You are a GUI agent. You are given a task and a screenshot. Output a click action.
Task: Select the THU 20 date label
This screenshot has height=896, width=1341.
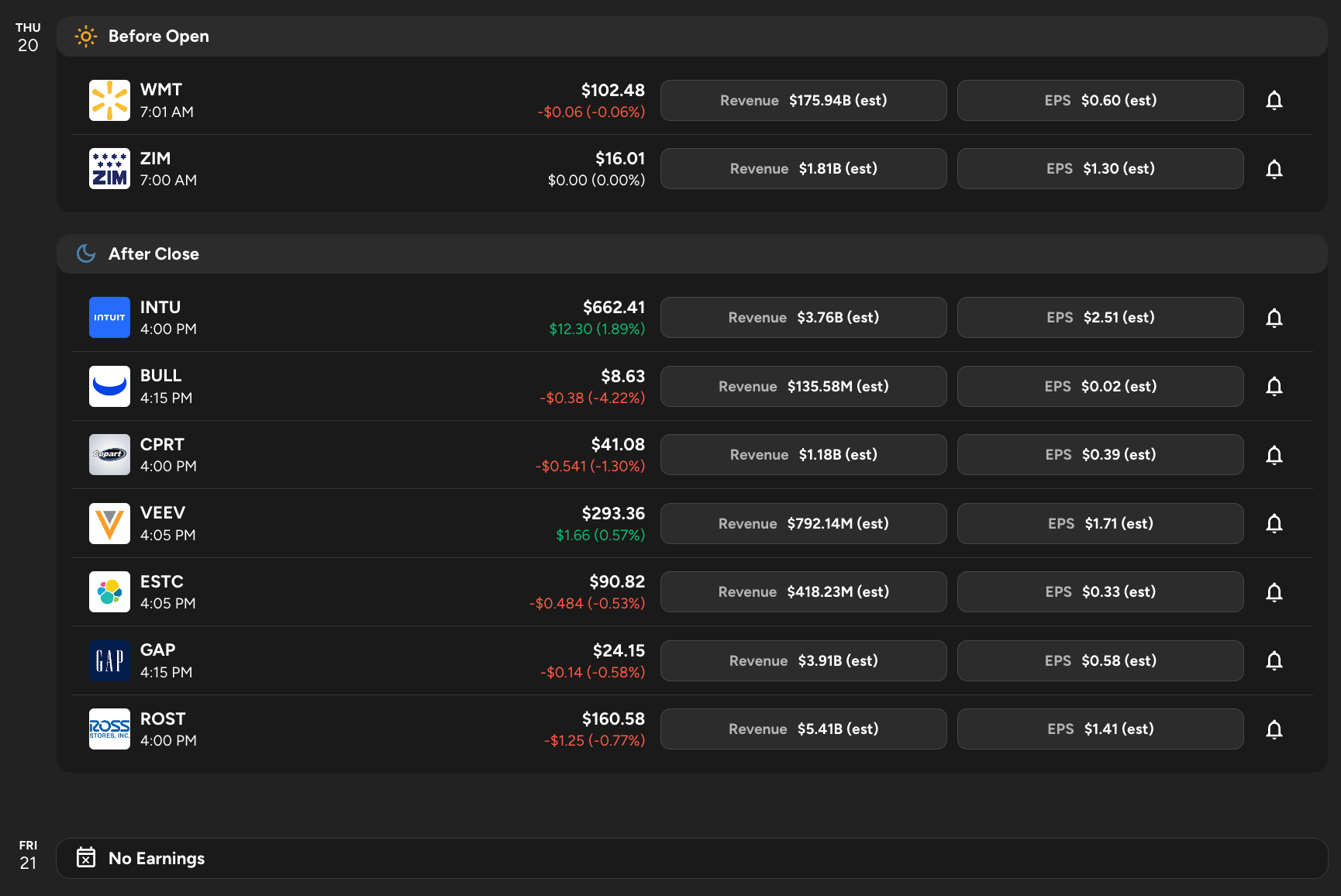pos(28,37)
